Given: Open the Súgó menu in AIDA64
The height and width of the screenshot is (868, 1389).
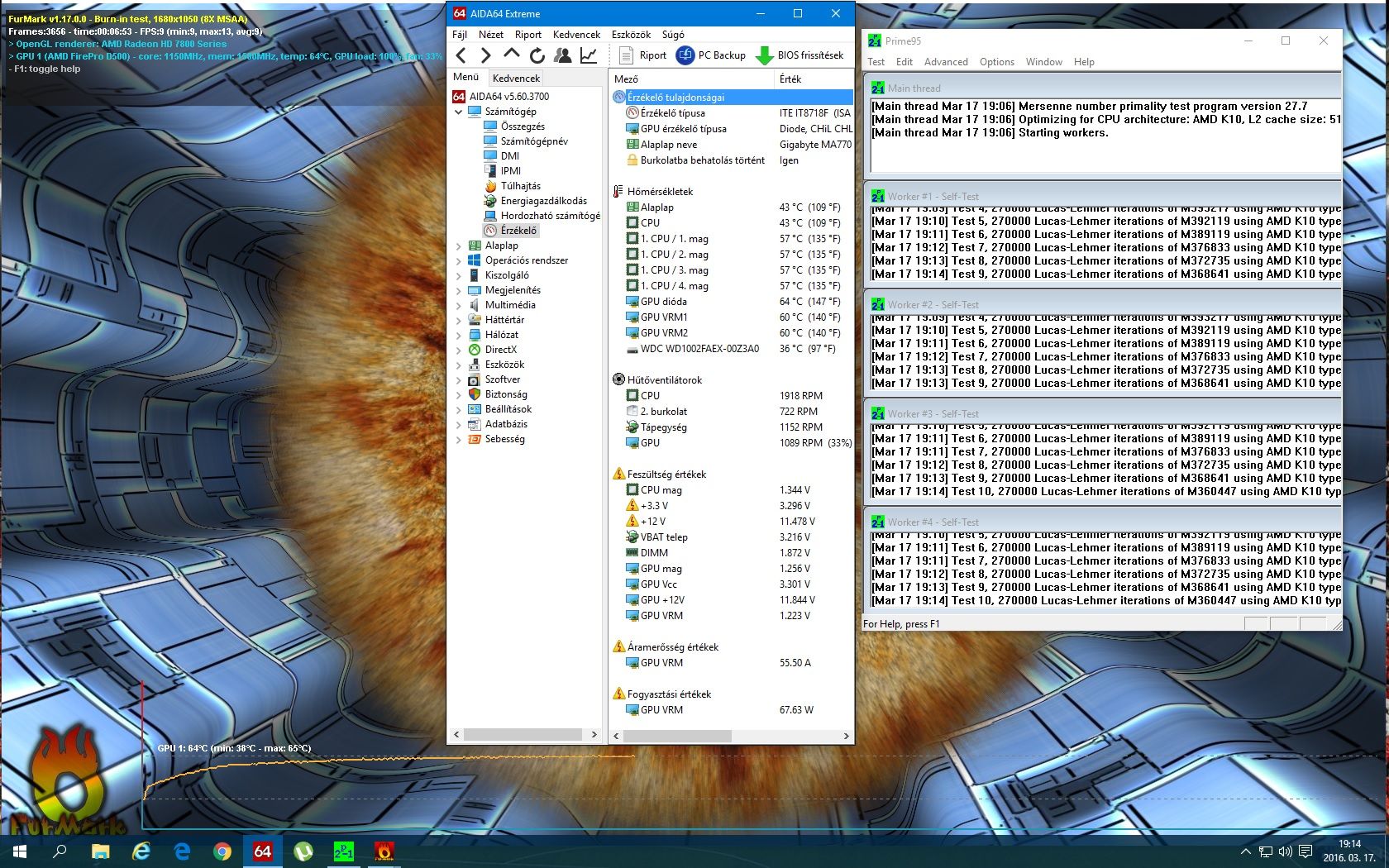Looking at the screenshot, I should [x=673, y=35].
